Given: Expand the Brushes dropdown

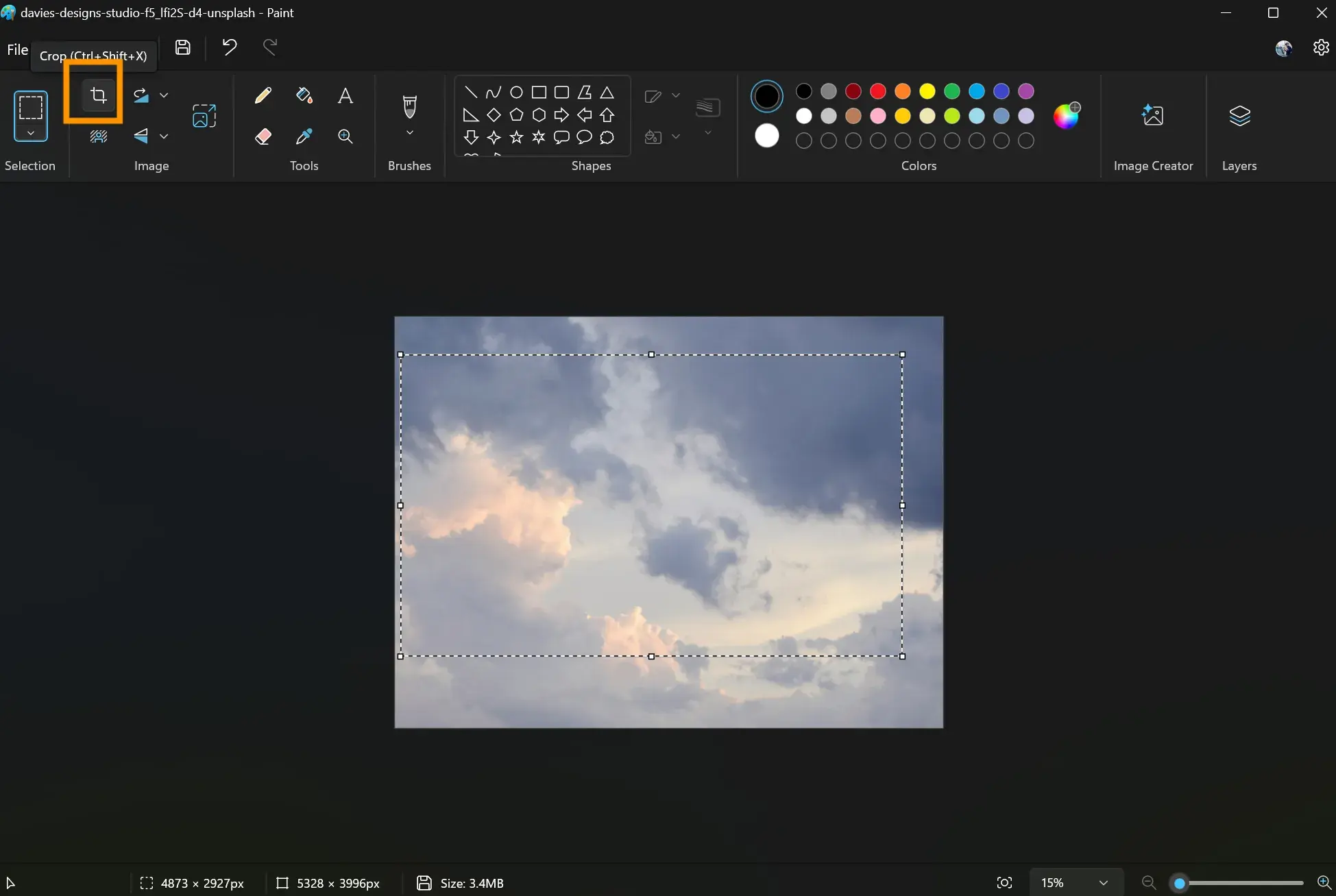Looking at the screenshot, I should pyautogui.click(x=409, y=133).
